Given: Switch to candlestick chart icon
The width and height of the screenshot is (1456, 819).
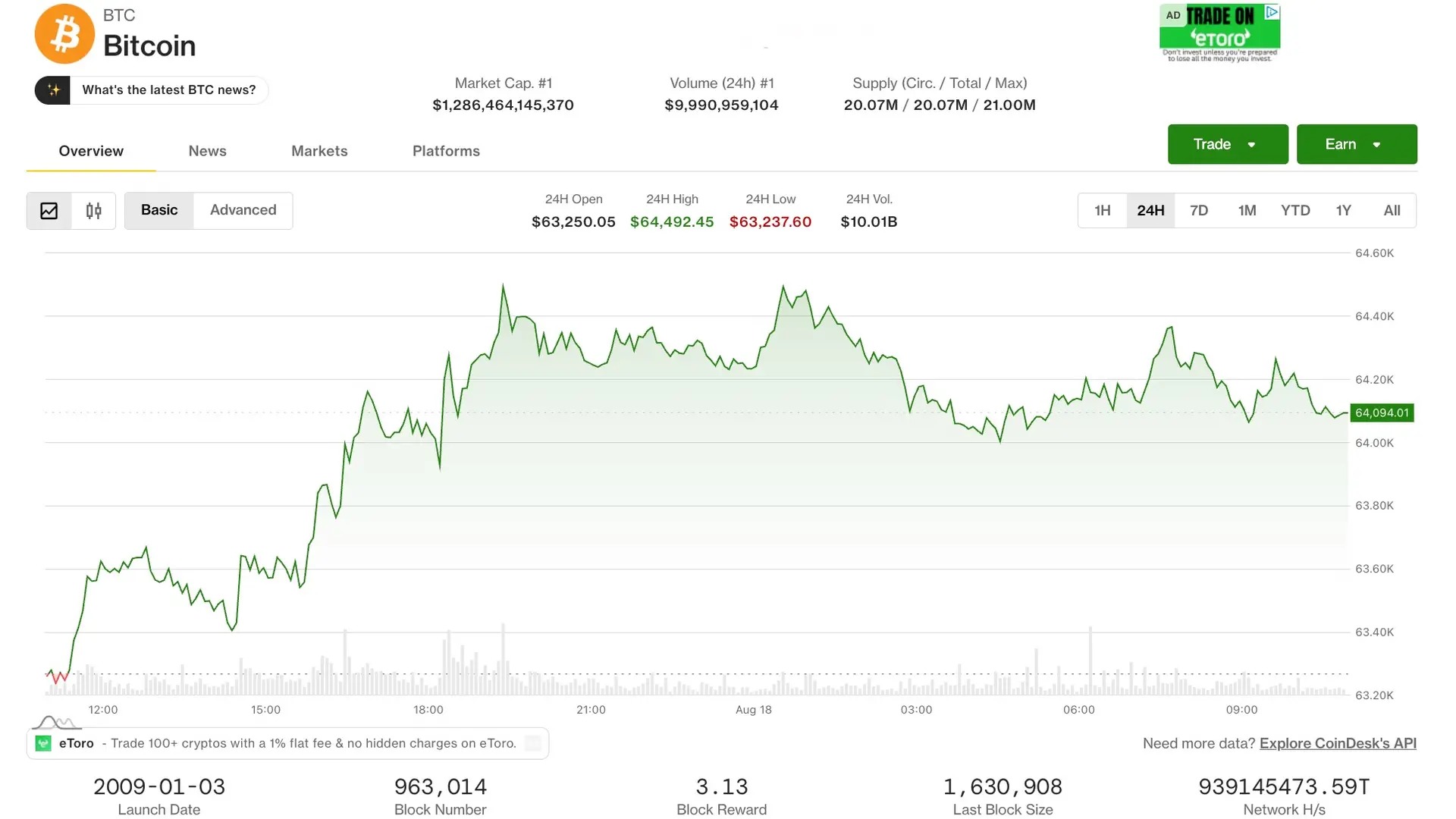Looking at the screenshot, I should coord(93,211).
